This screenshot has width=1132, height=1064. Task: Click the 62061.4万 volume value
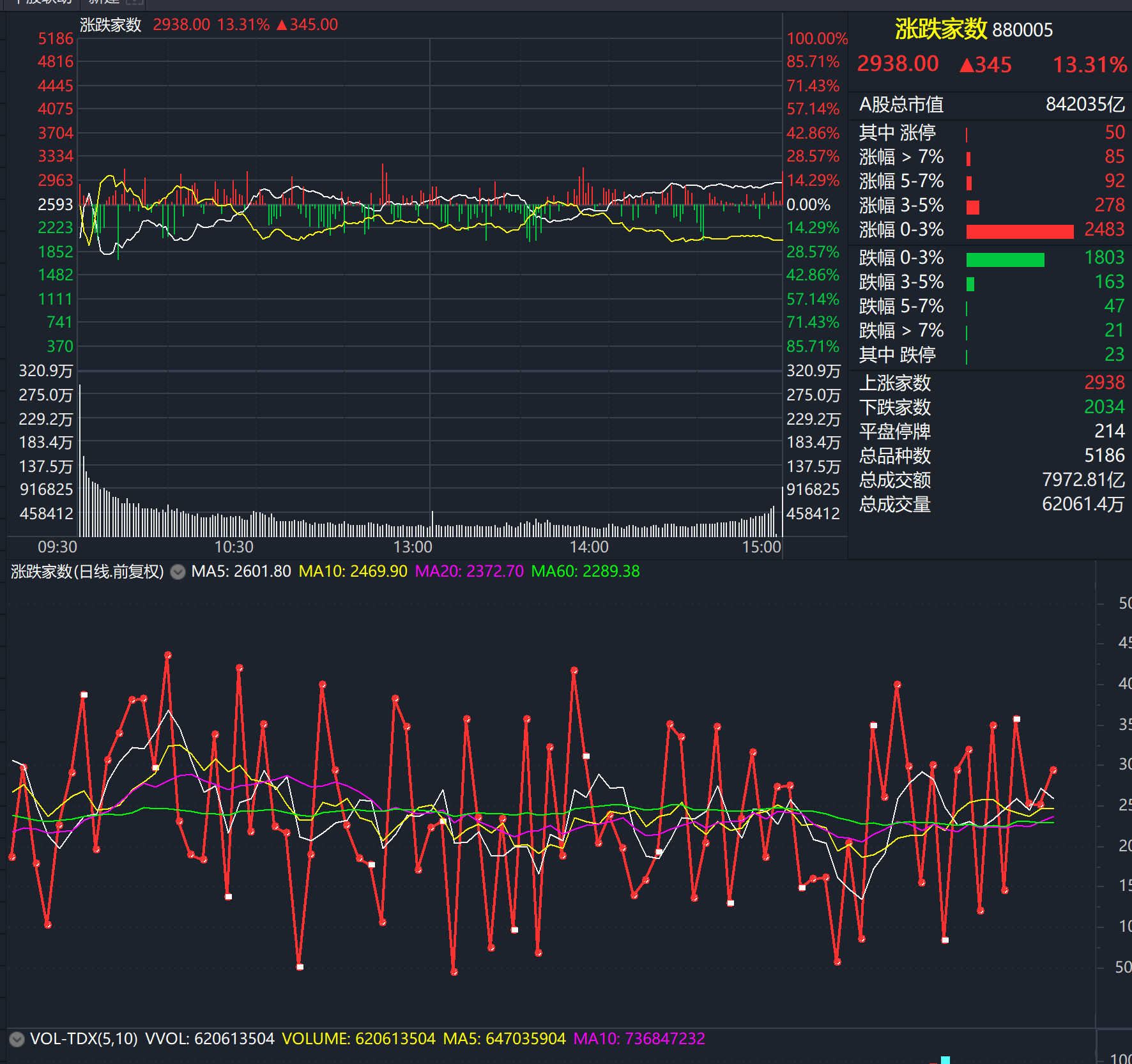coord(1083,504)
